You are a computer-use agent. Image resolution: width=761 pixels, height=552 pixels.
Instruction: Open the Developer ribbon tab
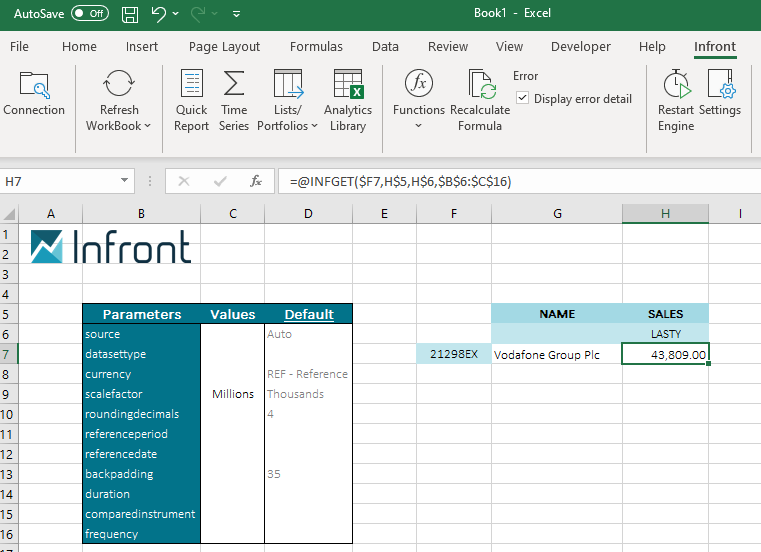(580, 47)
